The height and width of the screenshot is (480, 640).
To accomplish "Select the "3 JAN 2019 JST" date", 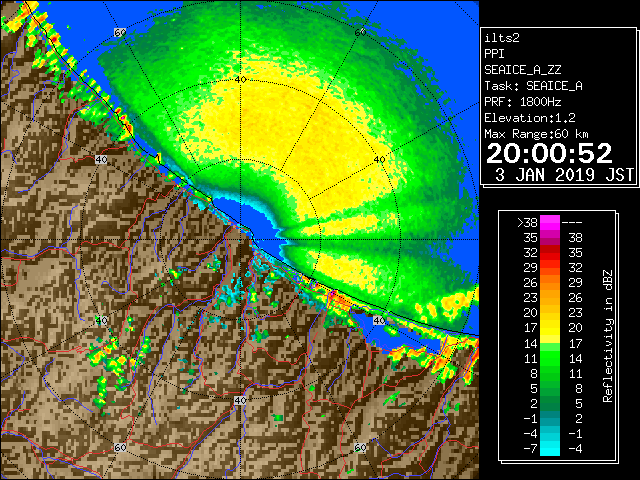I will pyautogui.click(x=564, y=175).
